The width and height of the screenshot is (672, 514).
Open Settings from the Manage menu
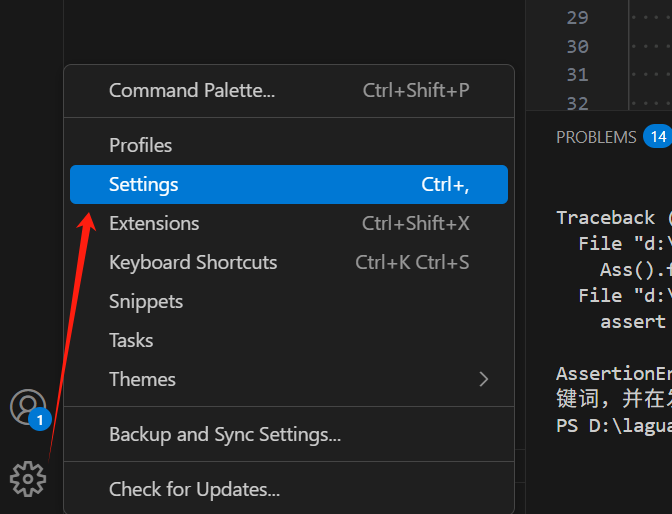pos(289,184)
